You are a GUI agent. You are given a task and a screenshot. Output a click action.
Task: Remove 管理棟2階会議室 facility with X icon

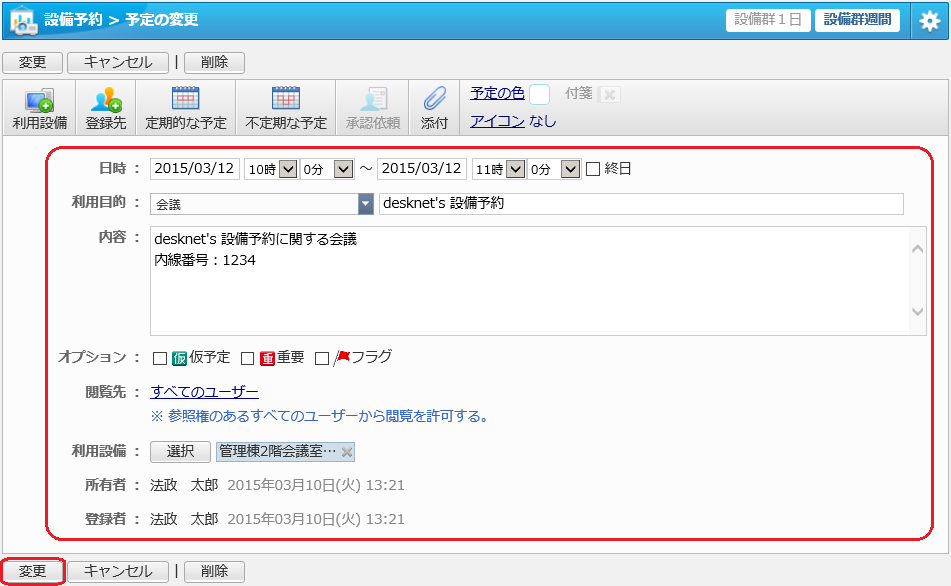pos(347,452)
